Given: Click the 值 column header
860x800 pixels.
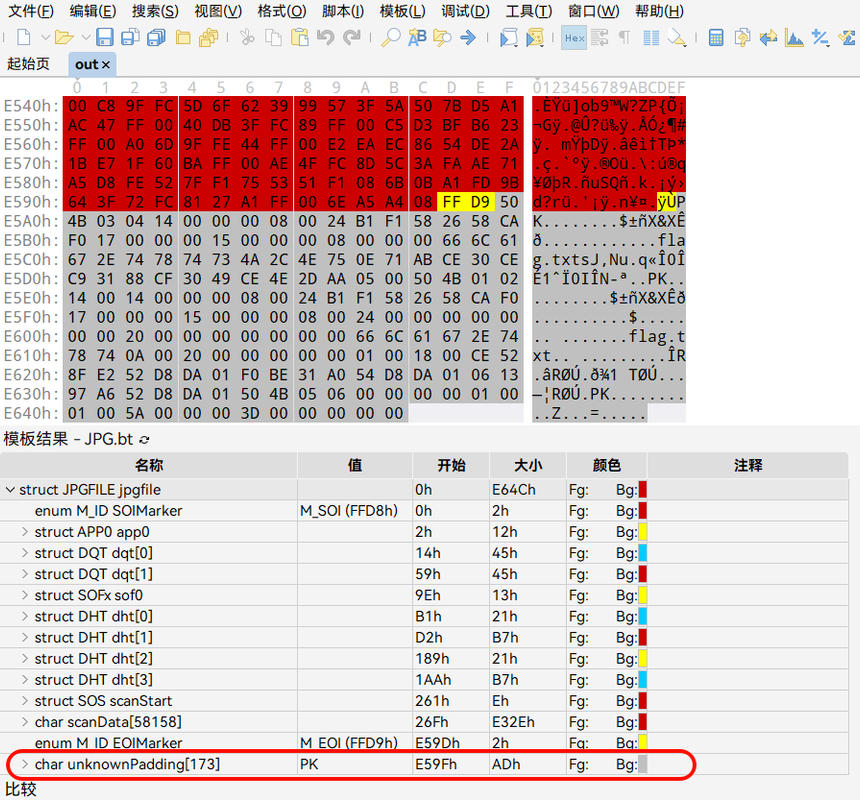Looking at the screenshot, I should [355, 466].
